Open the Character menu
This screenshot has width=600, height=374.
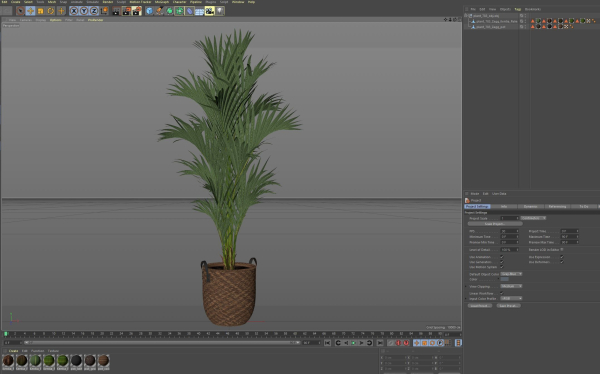[179, 2]
